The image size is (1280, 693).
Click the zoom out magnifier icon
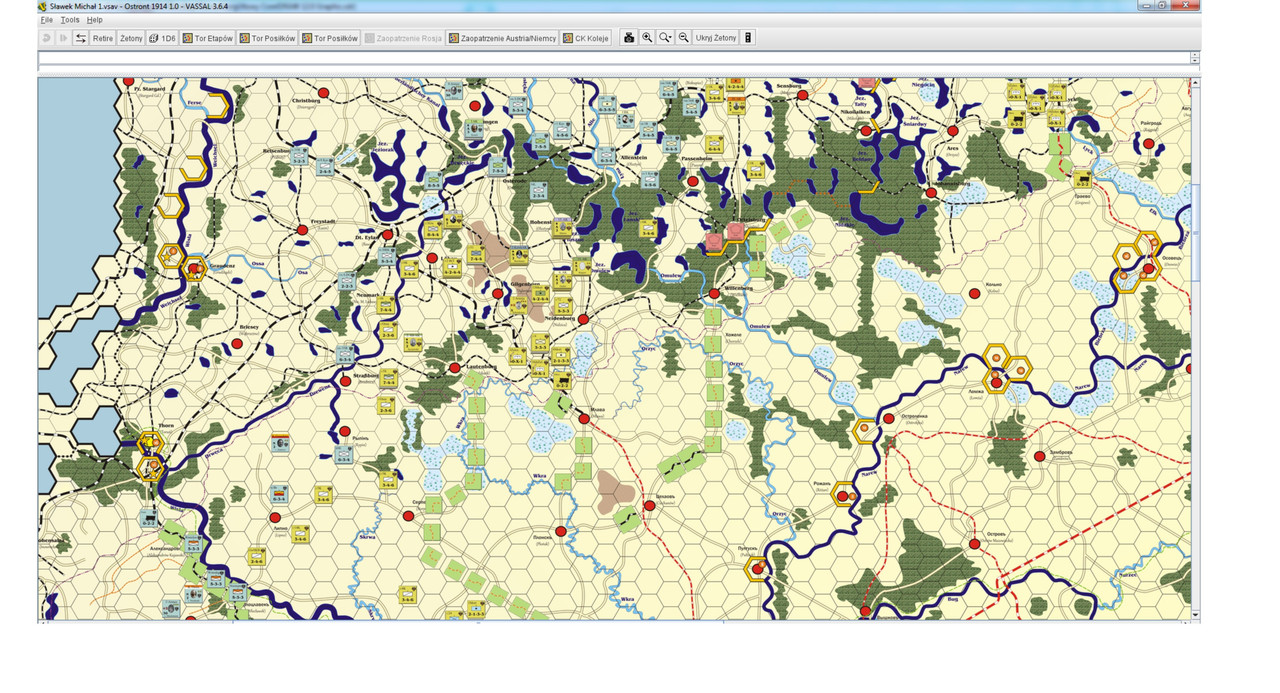(x=683, y=38)
